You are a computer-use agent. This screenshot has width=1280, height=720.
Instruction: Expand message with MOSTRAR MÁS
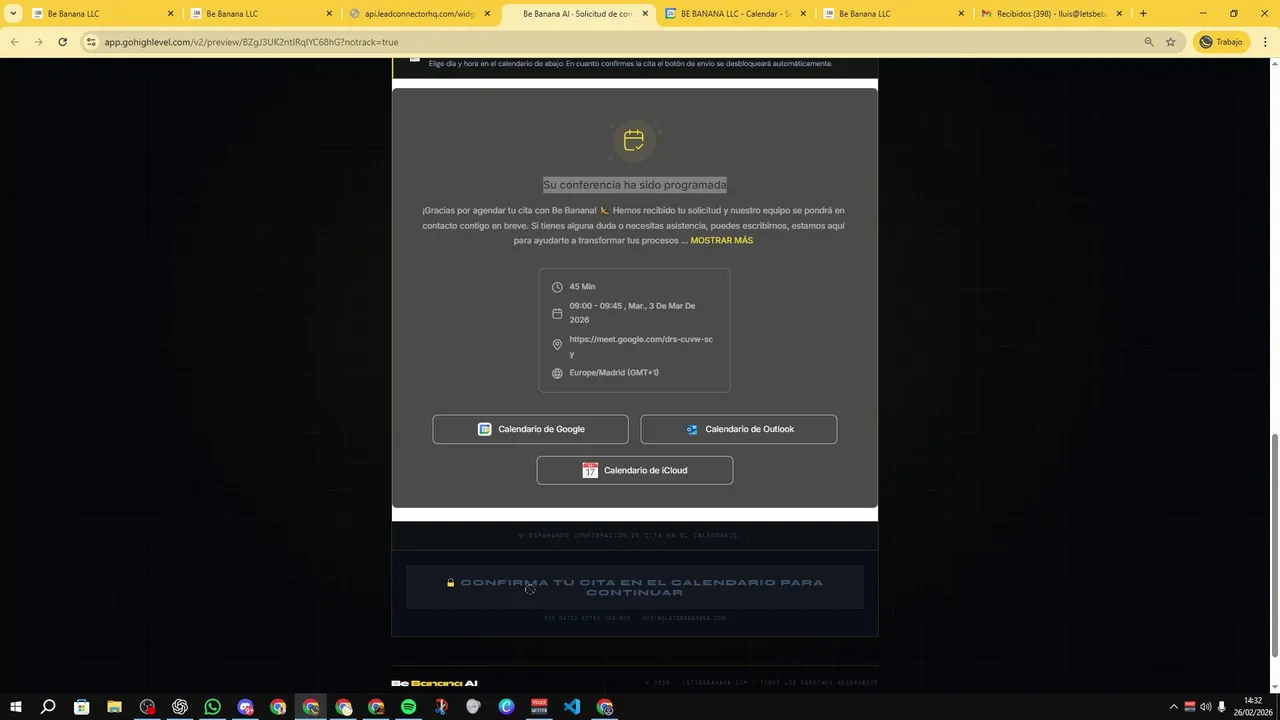721,241
